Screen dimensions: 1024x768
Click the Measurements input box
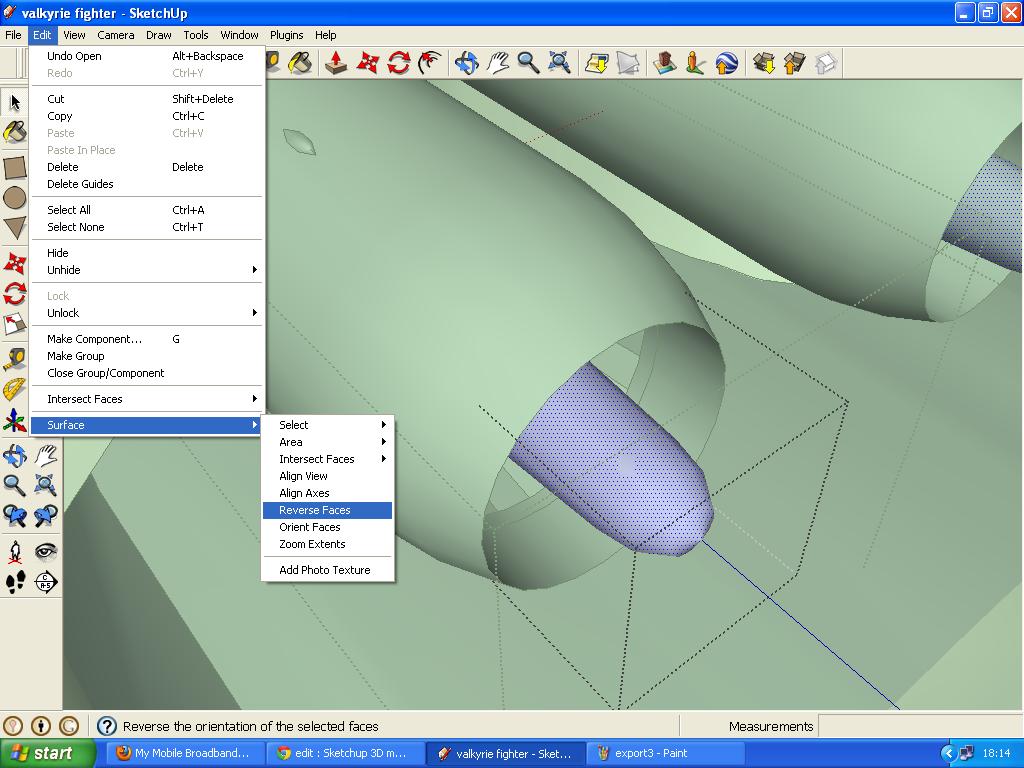pos(920,726)
